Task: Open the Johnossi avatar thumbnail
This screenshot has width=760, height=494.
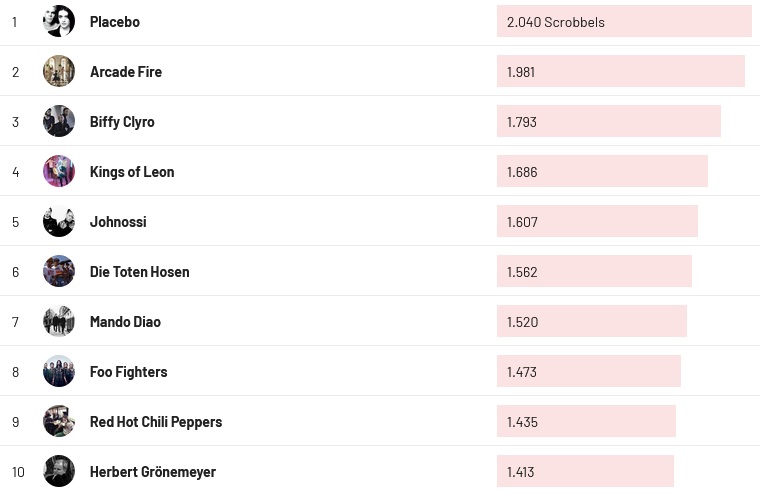Action: click(59, 221)
